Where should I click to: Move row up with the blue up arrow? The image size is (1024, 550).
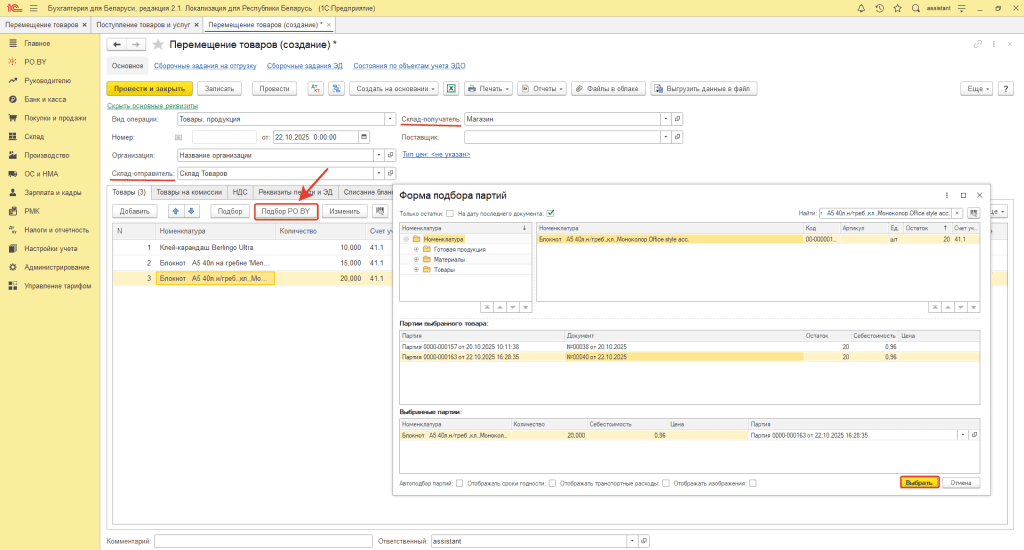(x=176, y=211)
